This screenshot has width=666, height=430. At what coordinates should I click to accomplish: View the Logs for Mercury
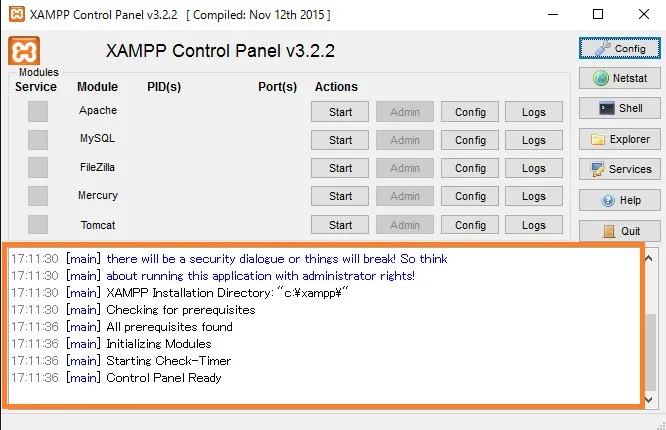(x=534, y=196)
